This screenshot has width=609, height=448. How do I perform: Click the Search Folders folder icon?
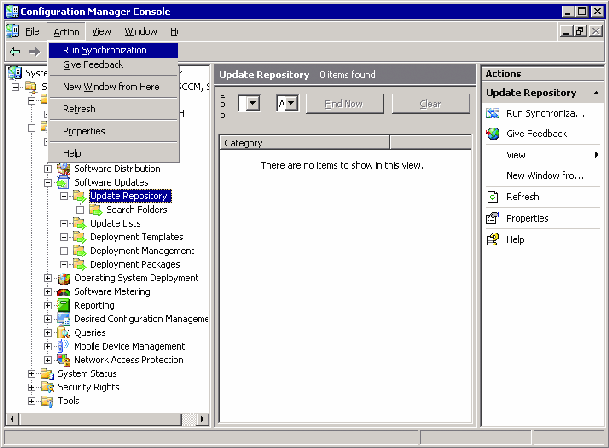(x=96, y=210)
